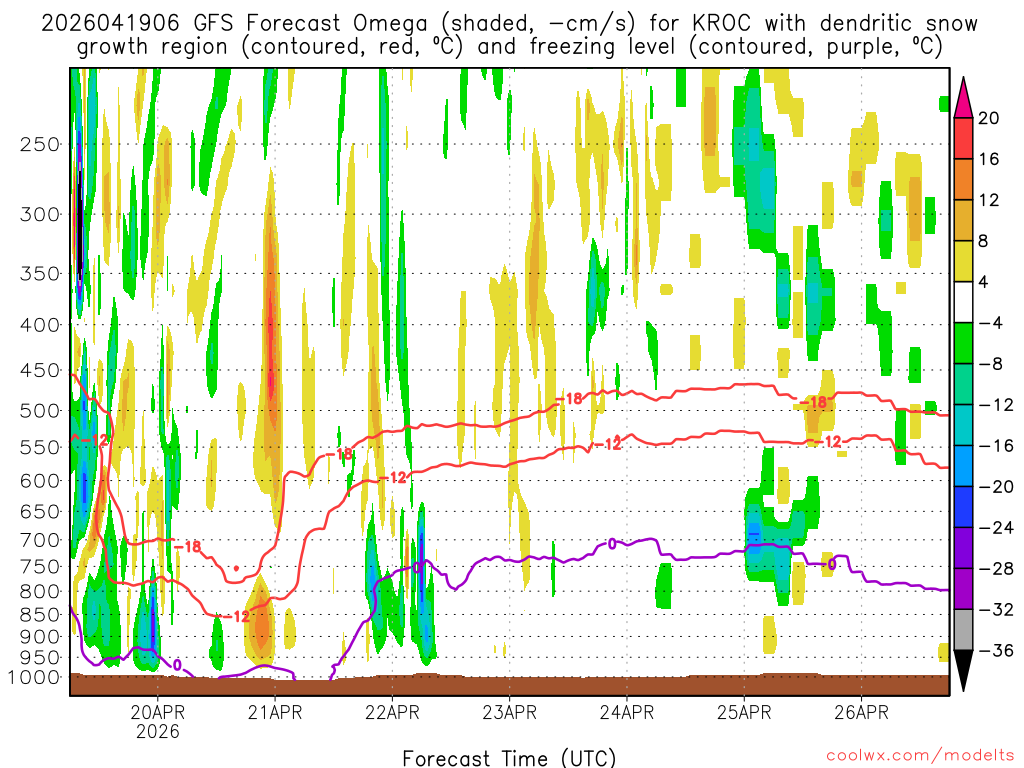Image resolution: width=1024 pixels, height=768 pixels.
Task: Click the gray swatch between -32 and -36
Action: 963,630
